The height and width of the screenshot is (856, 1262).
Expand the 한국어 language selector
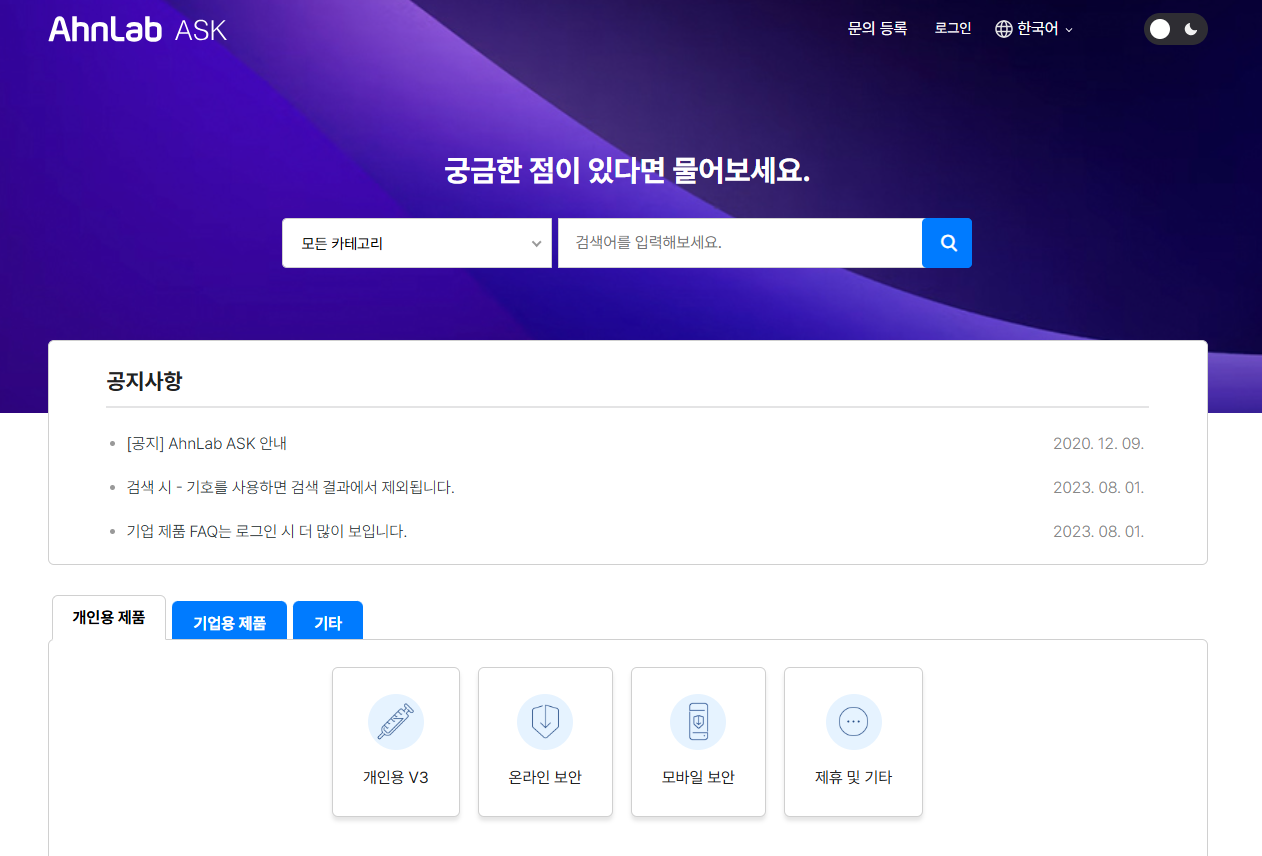[1035, 29]
